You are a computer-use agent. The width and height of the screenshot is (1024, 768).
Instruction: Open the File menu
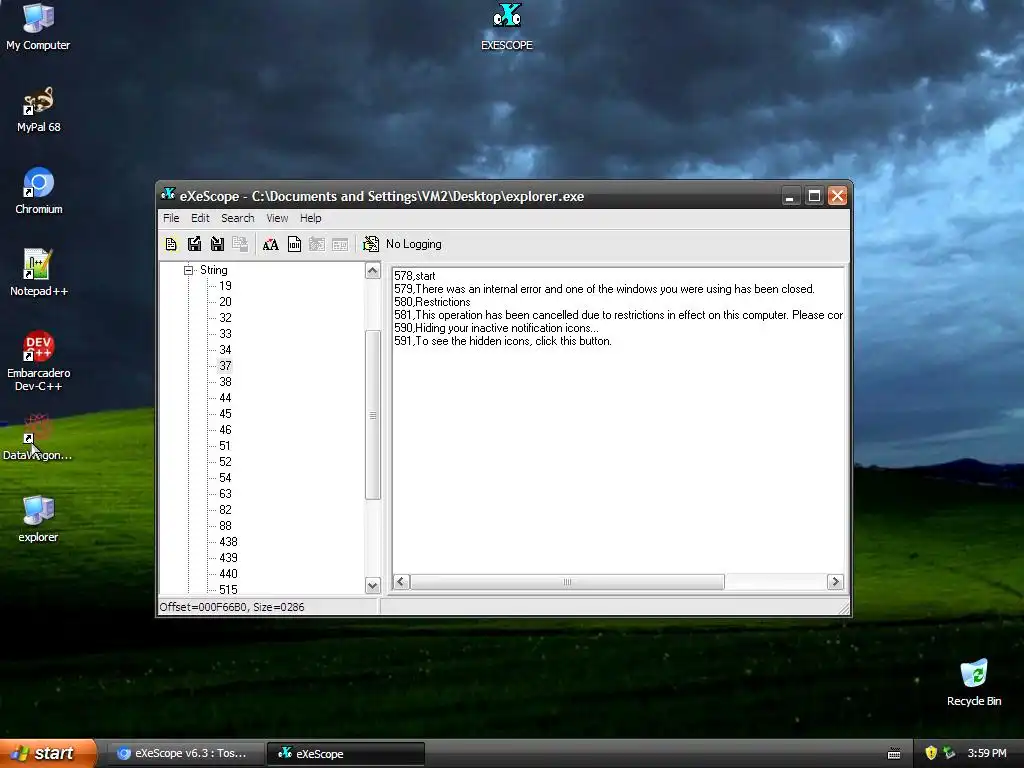[x=171, y=218]
